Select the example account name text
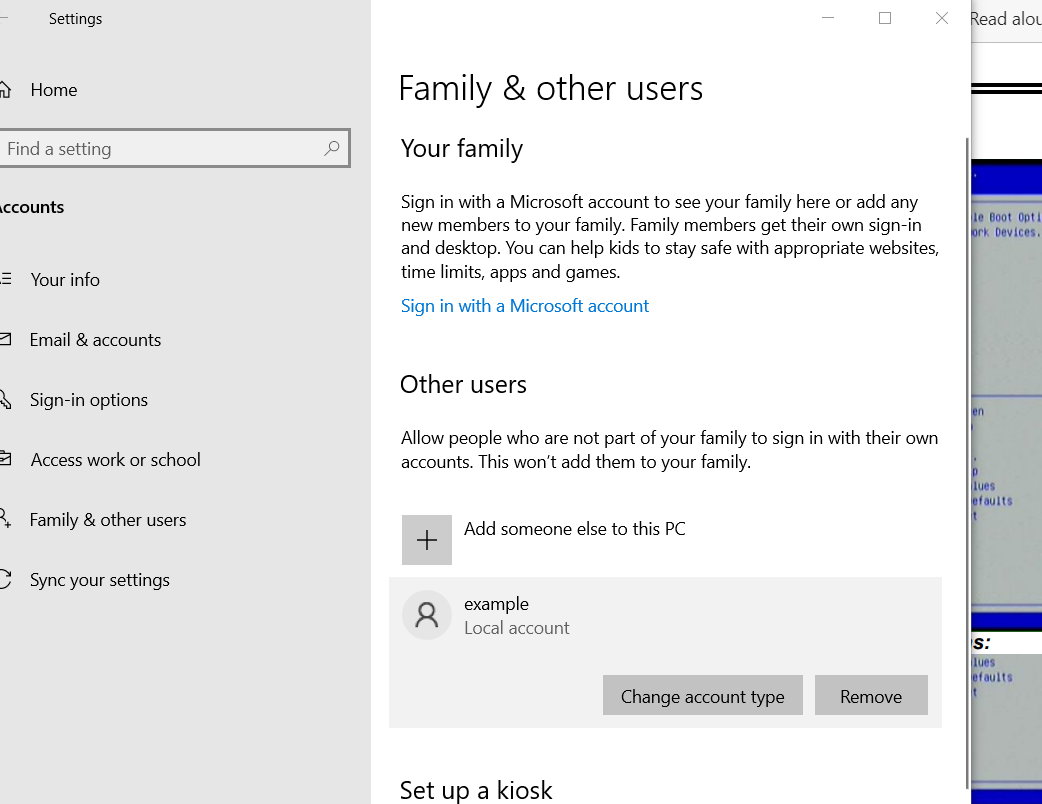The image size is (1042, 804). pos(496,604)
